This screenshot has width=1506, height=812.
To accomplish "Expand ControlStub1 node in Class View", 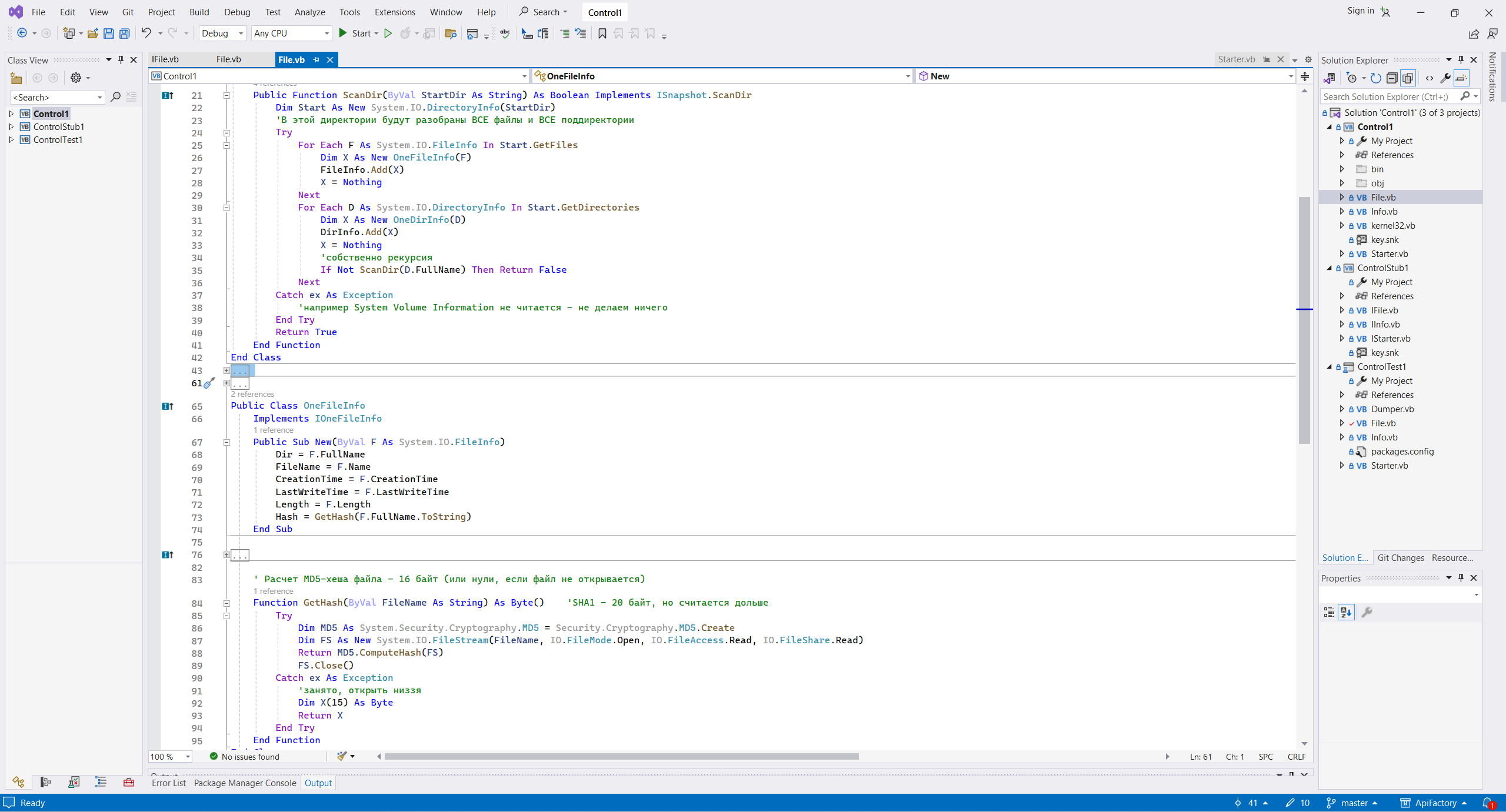I will (11, 127).
